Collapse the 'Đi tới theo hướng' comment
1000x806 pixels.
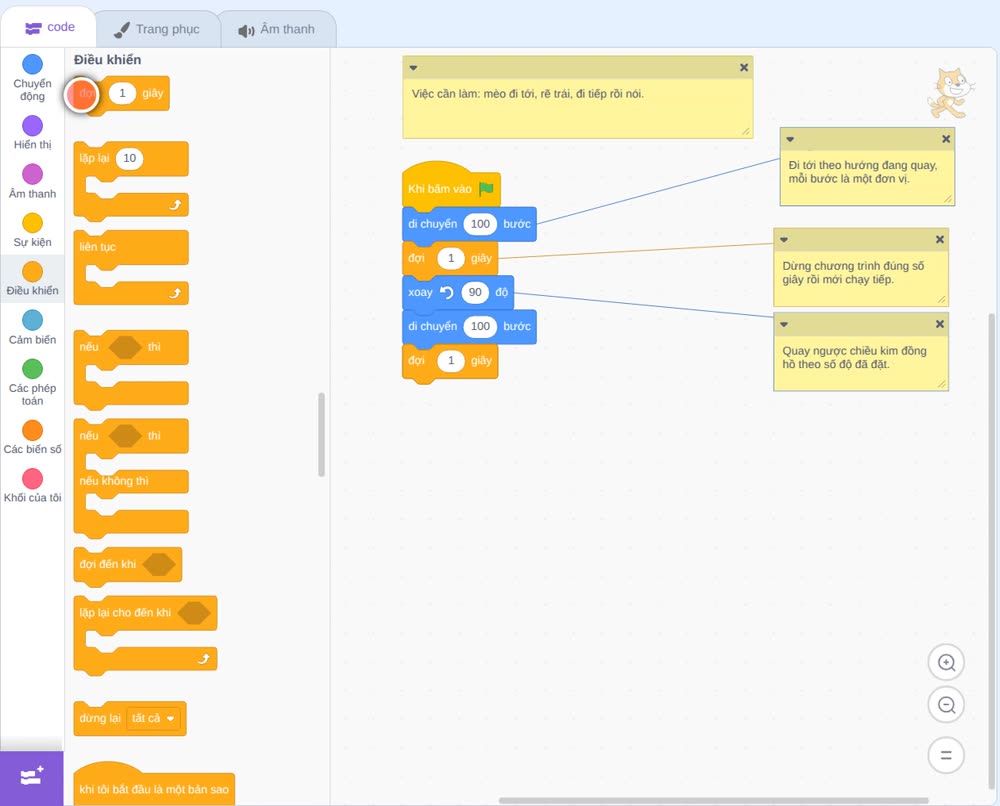click(x=790, y=139)
